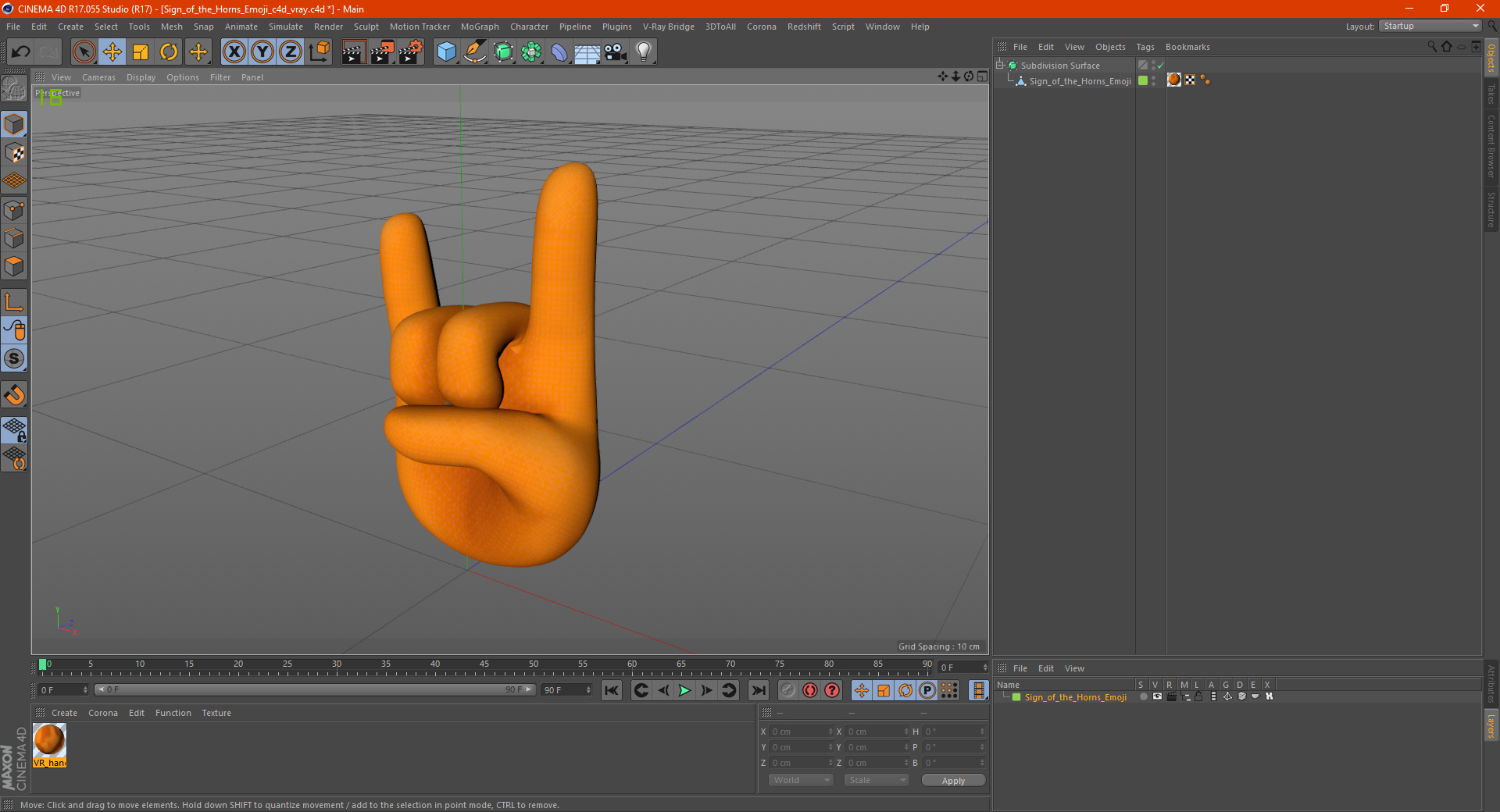Switch to Points mode

click(x=14, y=209)
